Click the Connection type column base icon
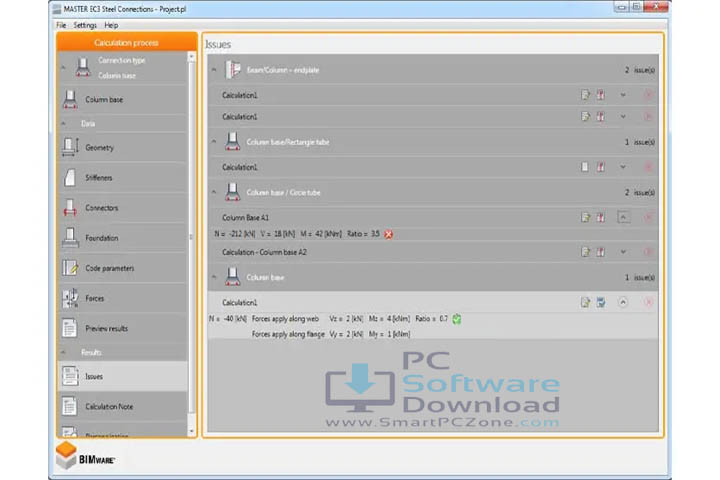Image resolution: width=720 pixels, height=480 pixels. 83,68
